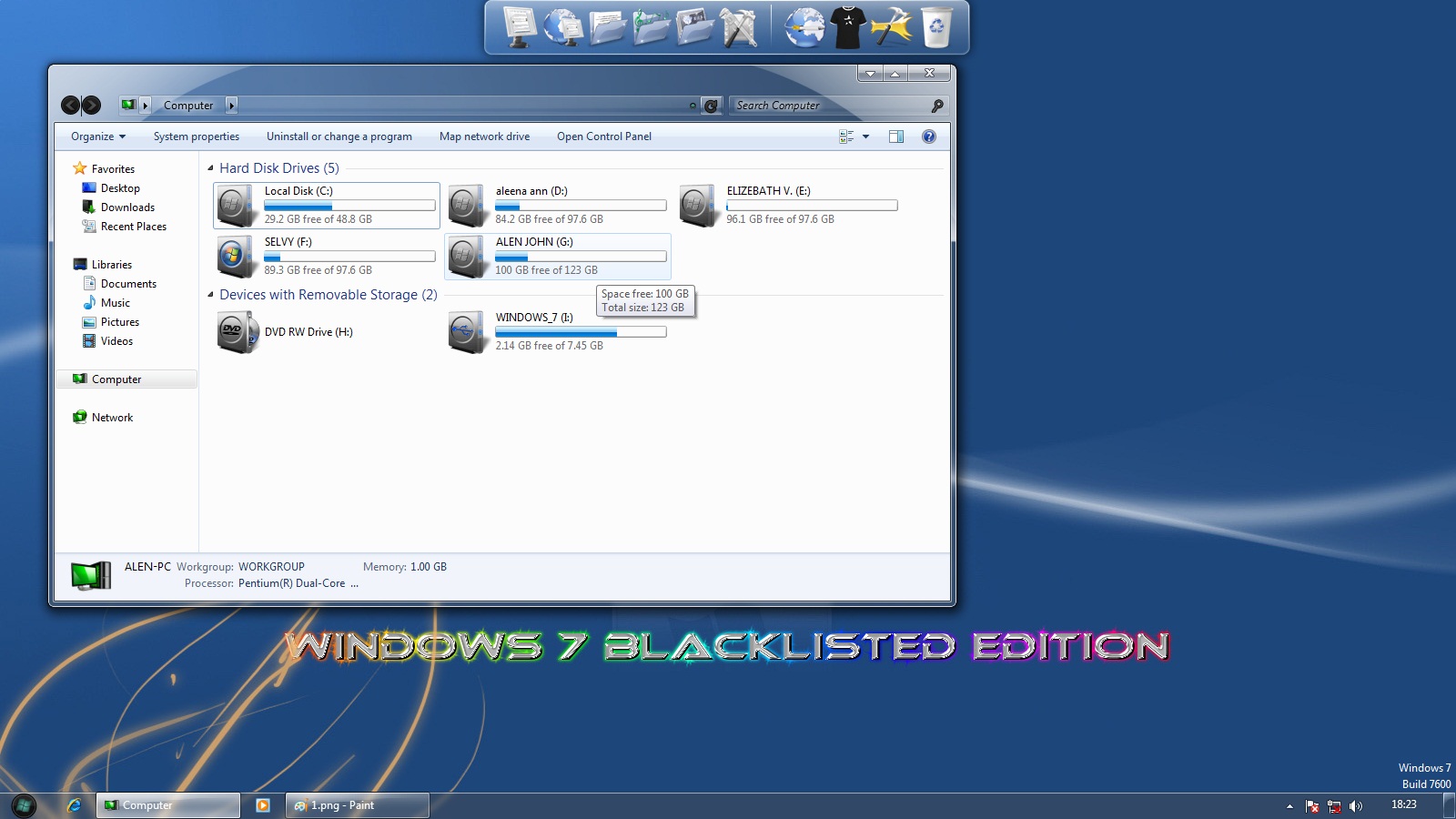Change view with the views button
1456x819 pixels.
coord(846,136)
